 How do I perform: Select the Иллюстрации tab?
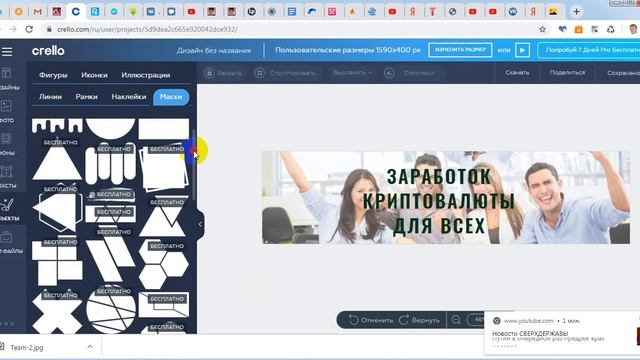[x=146, y=75]
